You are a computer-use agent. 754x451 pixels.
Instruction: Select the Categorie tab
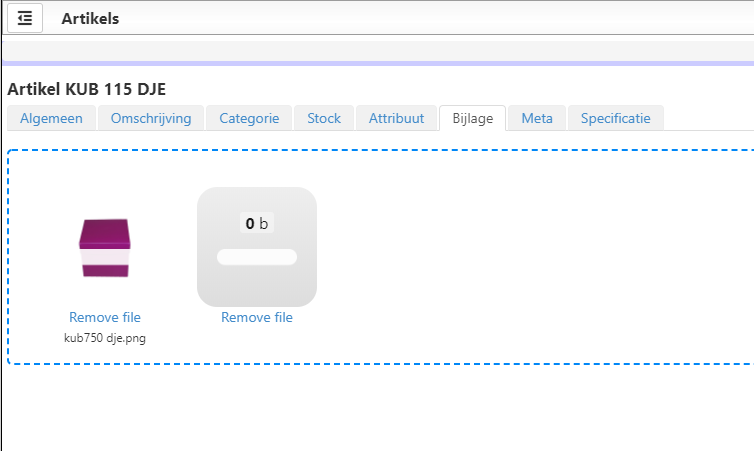click(249, 118)
